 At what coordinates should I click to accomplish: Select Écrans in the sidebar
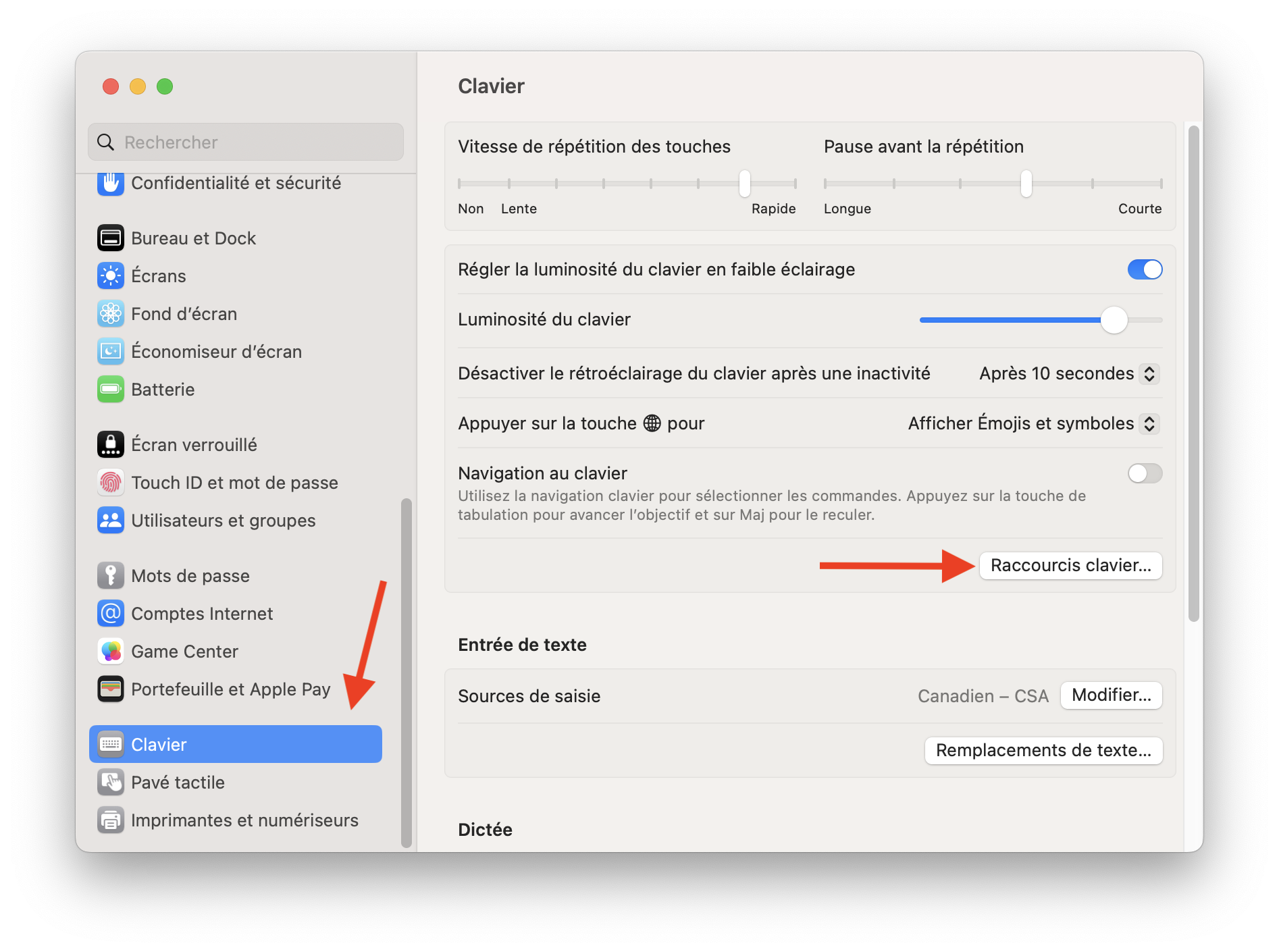(x=236, y=276)
